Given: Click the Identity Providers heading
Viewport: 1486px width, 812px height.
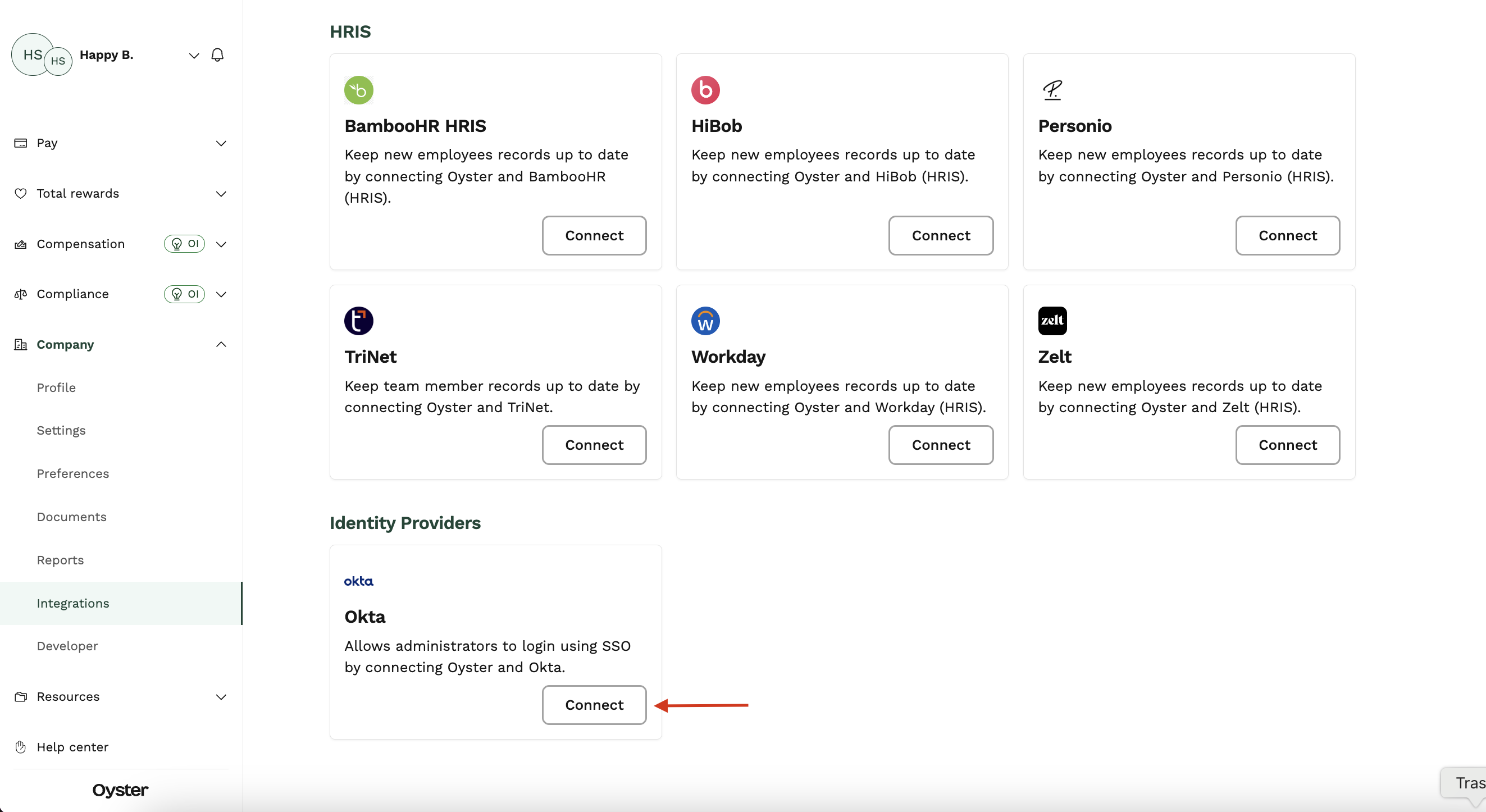Looking at the screenshot, I should [405, 523].
